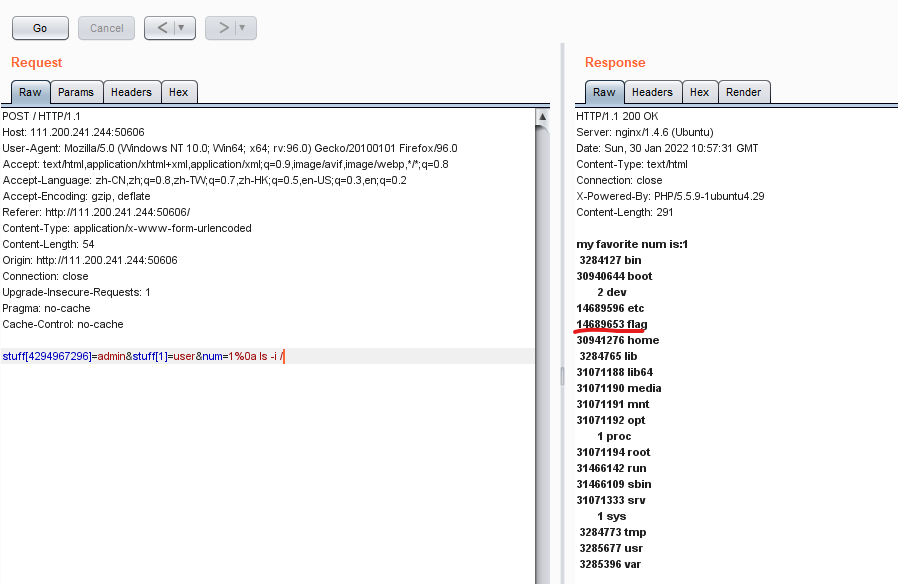This screenshot has height=584, width=898.
Task: Click the request scrollbar up arrow
Action: 542,117
